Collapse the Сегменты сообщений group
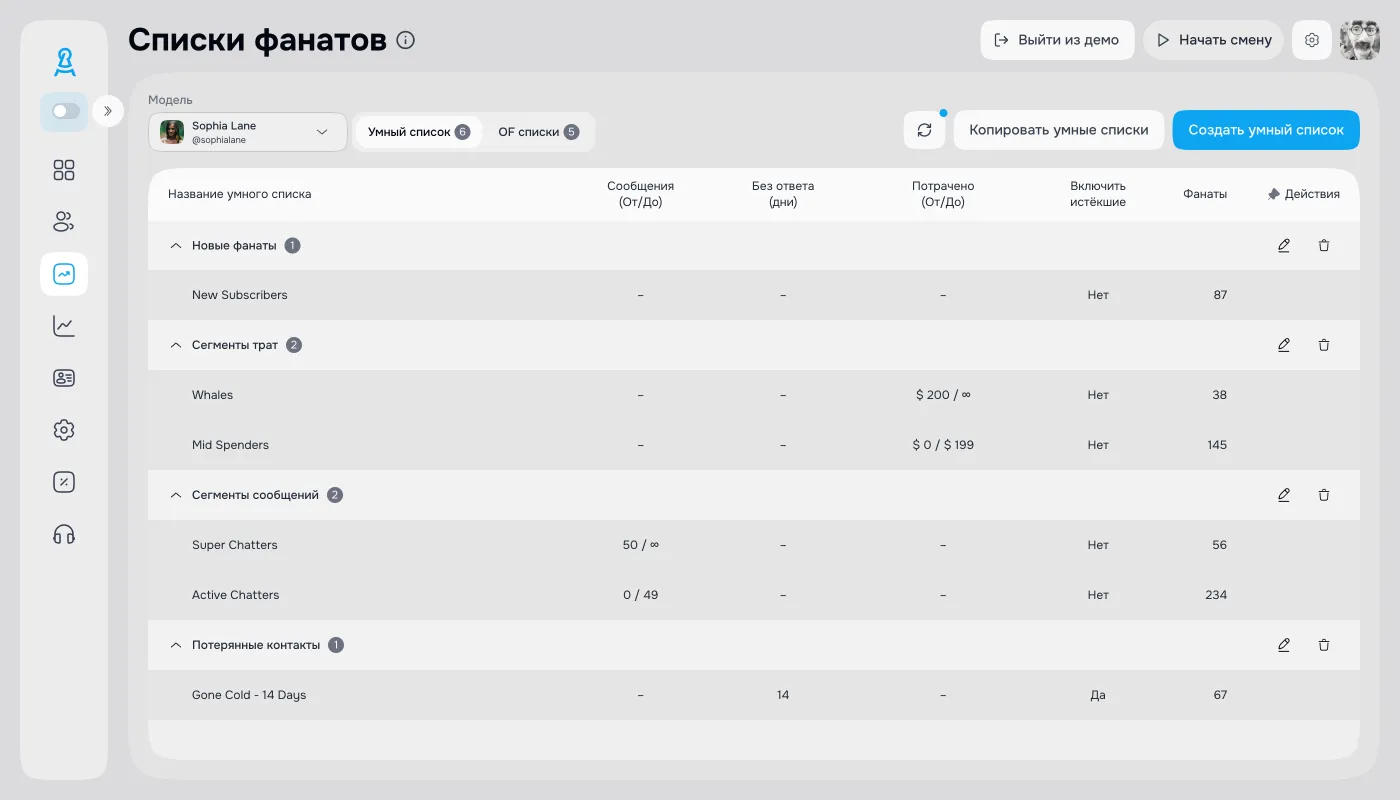The height and width of the screenshot is (800, 1400). tap(176, 495)
